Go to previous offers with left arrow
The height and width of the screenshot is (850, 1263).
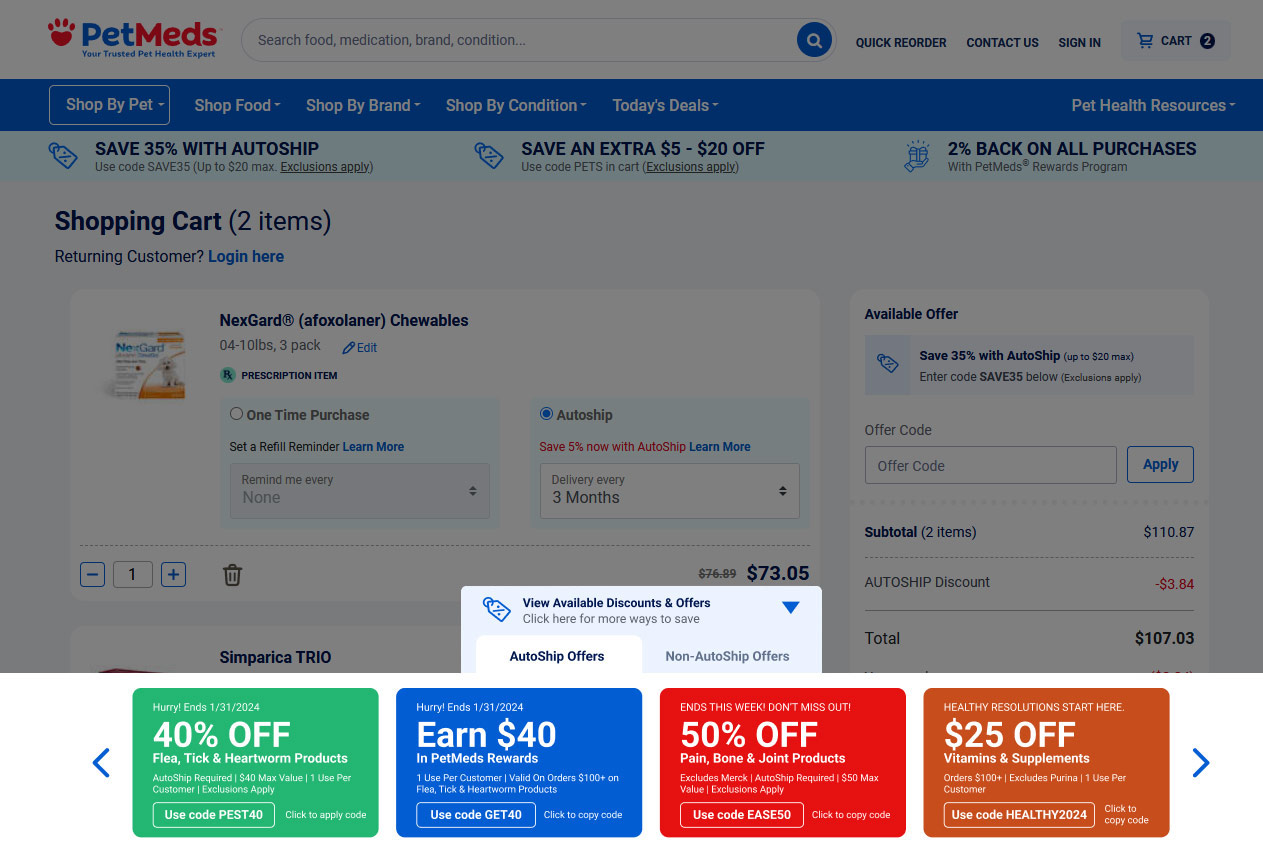101,763
